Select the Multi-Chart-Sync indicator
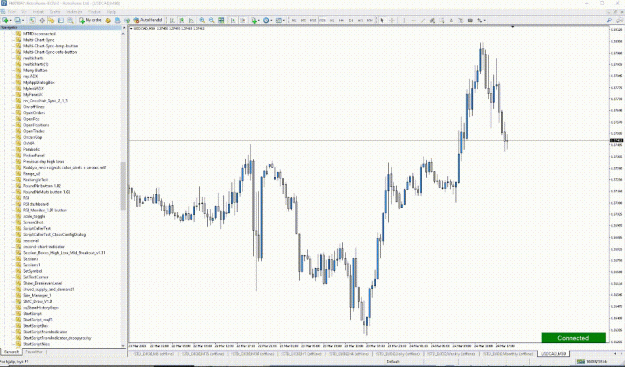The height and width of the screenshot is (367, 625). coord(38,40)
